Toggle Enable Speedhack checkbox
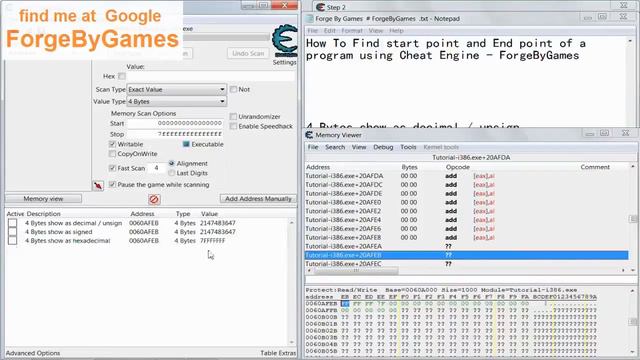The width and height of the screenshot is (640, 360). (233, 127)
